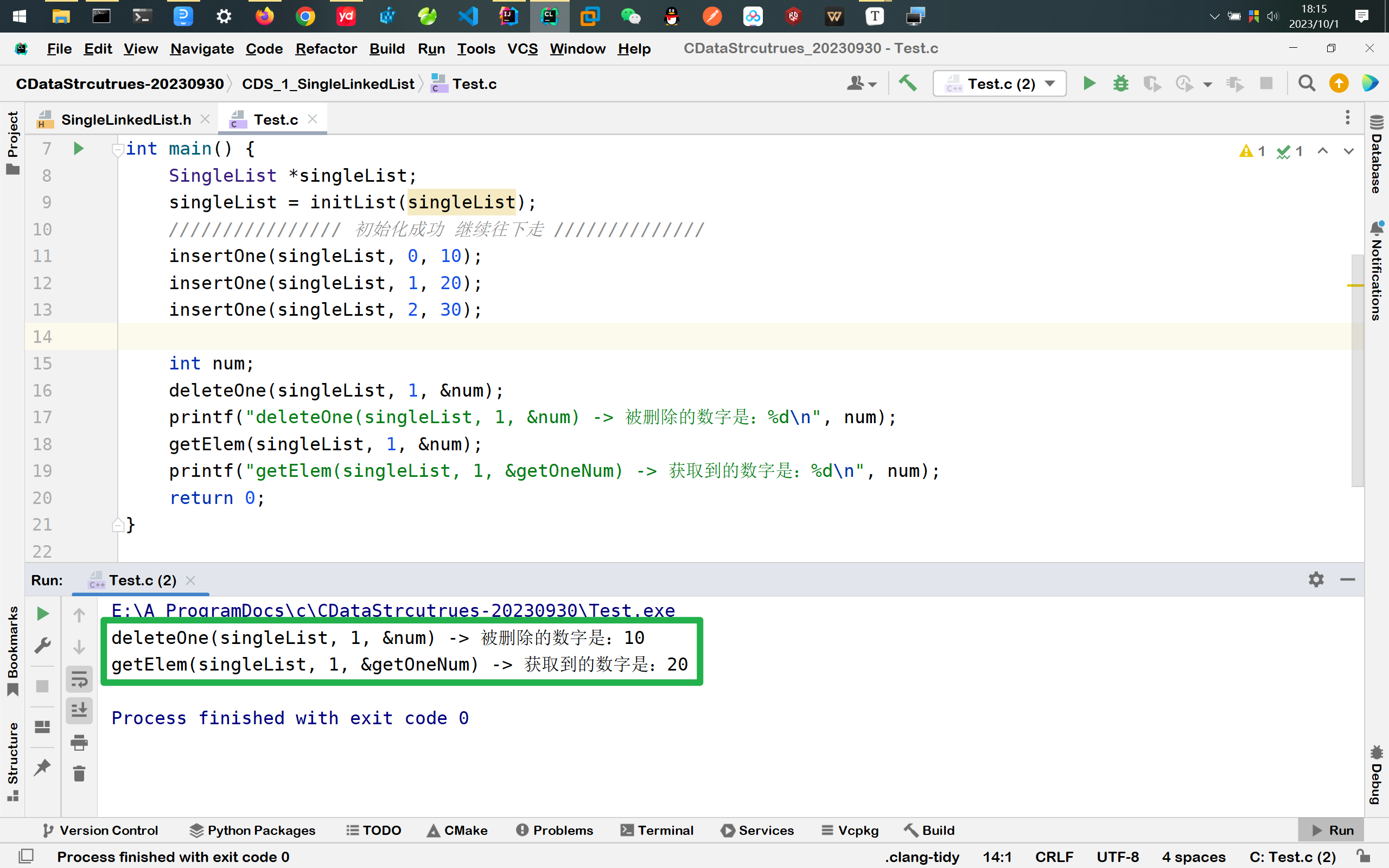Expand the profiler options dropdown arrow

(1207, 85)
